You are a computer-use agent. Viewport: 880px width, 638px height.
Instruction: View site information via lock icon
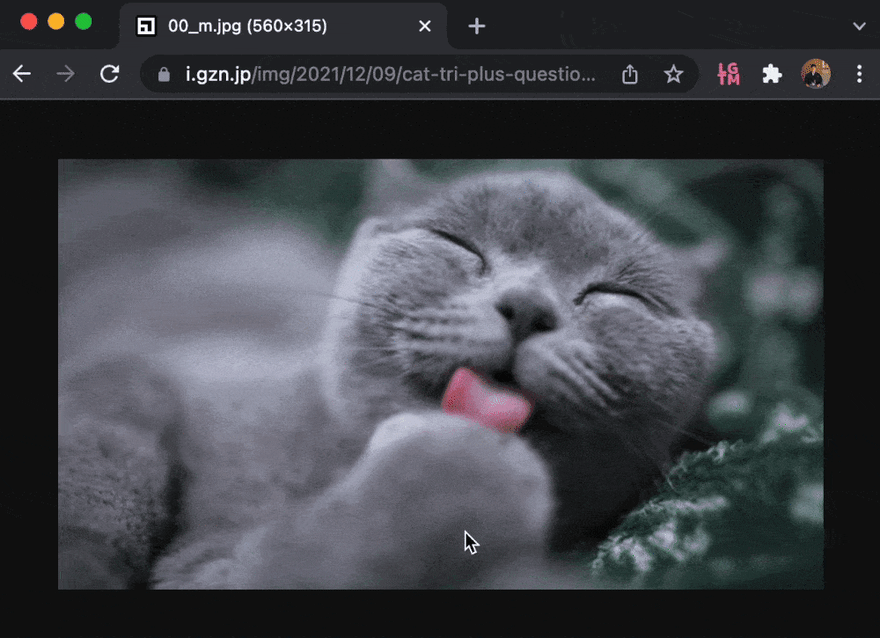(x=164, y=74)
